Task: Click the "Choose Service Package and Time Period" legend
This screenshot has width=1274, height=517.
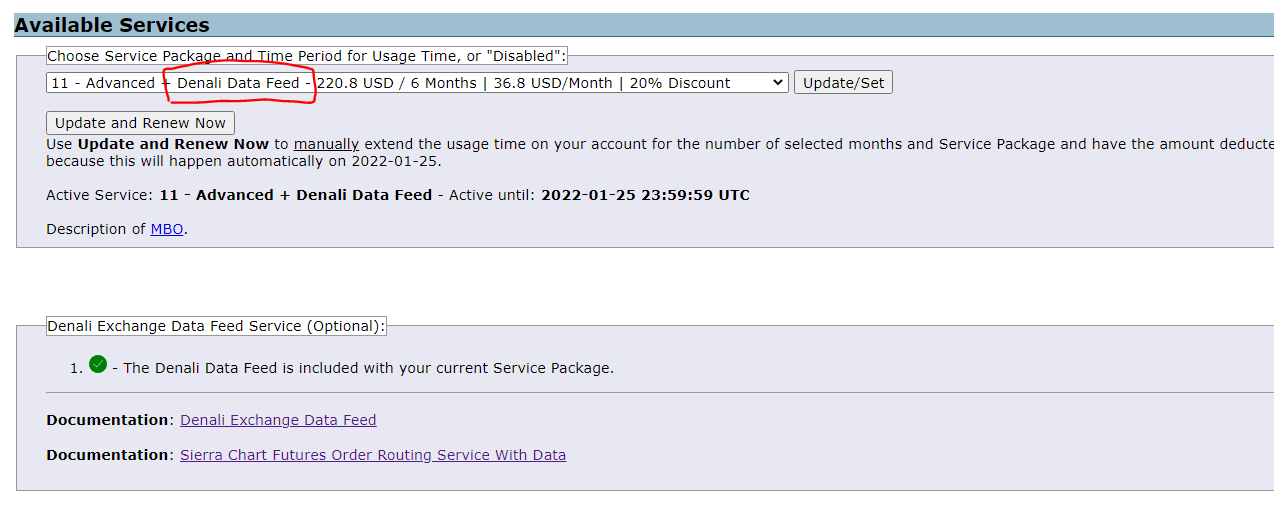Action: coord(306,56)
